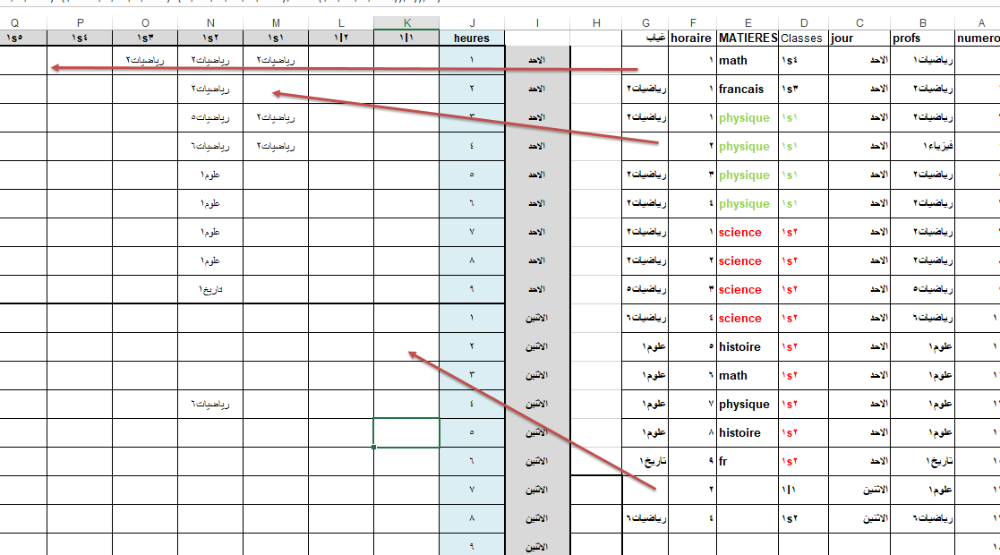Click the '1s1' header cell in column M

(x=276, y=38)
